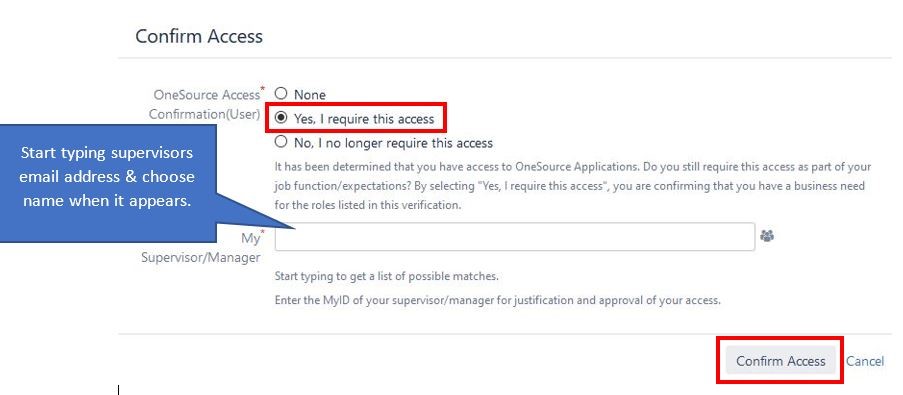Cancel the access confirmation form

(x=865, y=361)
